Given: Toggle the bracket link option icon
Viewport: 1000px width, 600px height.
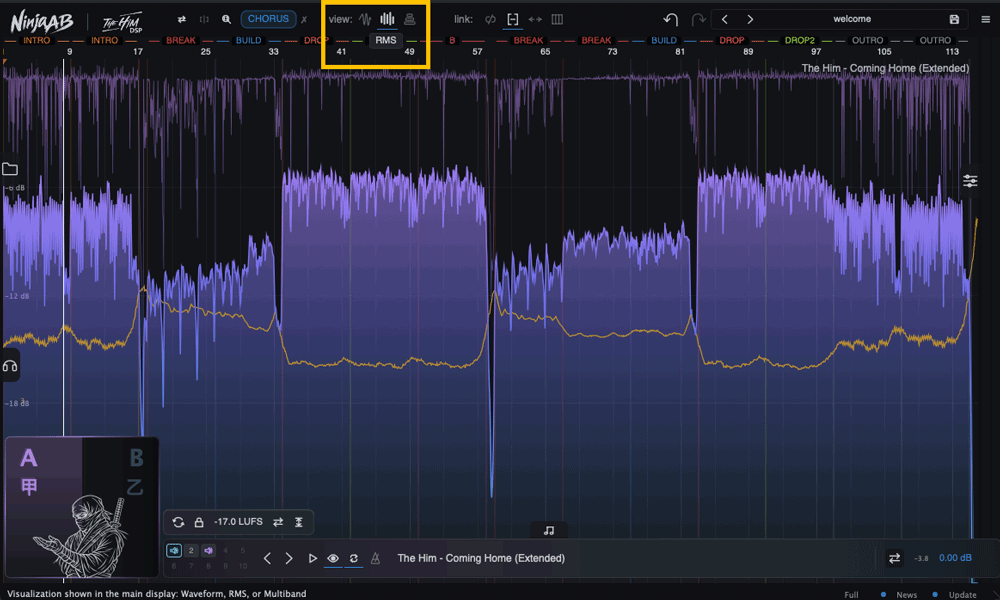Looking at the screenshot, I should (x=513, y=19).
